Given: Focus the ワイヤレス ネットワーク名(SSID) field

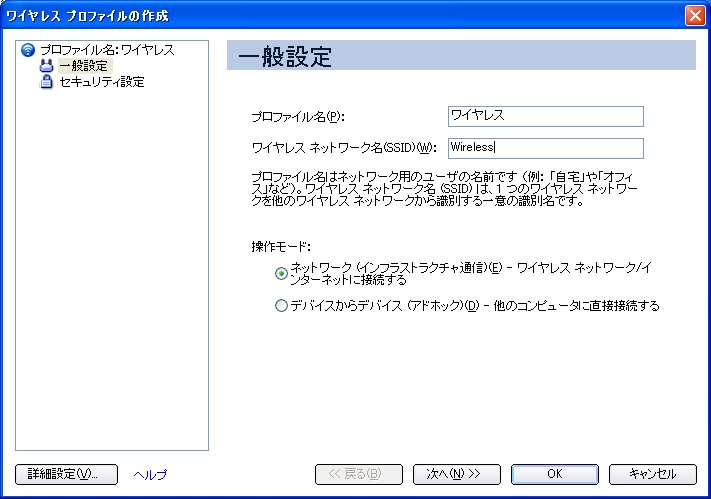Looking at the screenshot, I should click(x=545, y=148).
